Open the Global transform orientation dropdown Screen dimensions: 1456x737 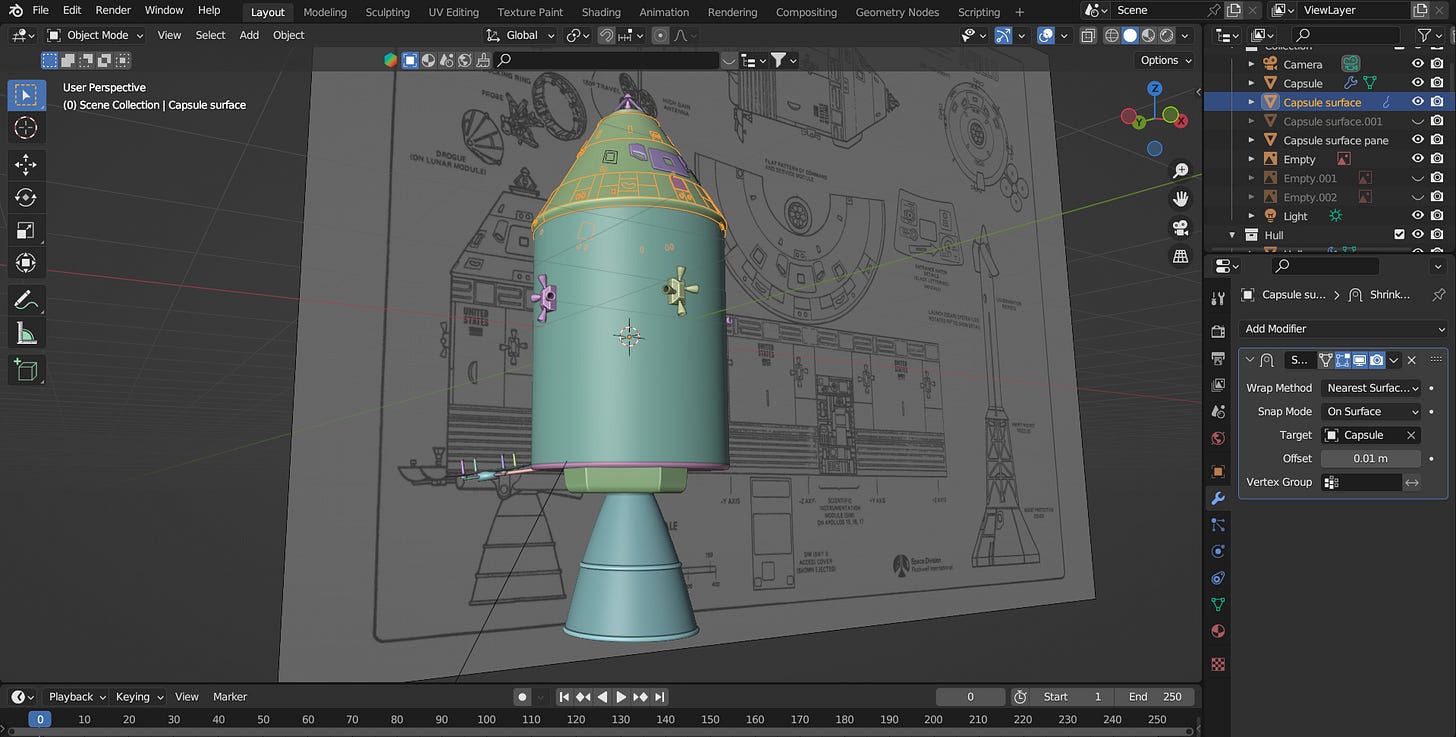(522, 35)
